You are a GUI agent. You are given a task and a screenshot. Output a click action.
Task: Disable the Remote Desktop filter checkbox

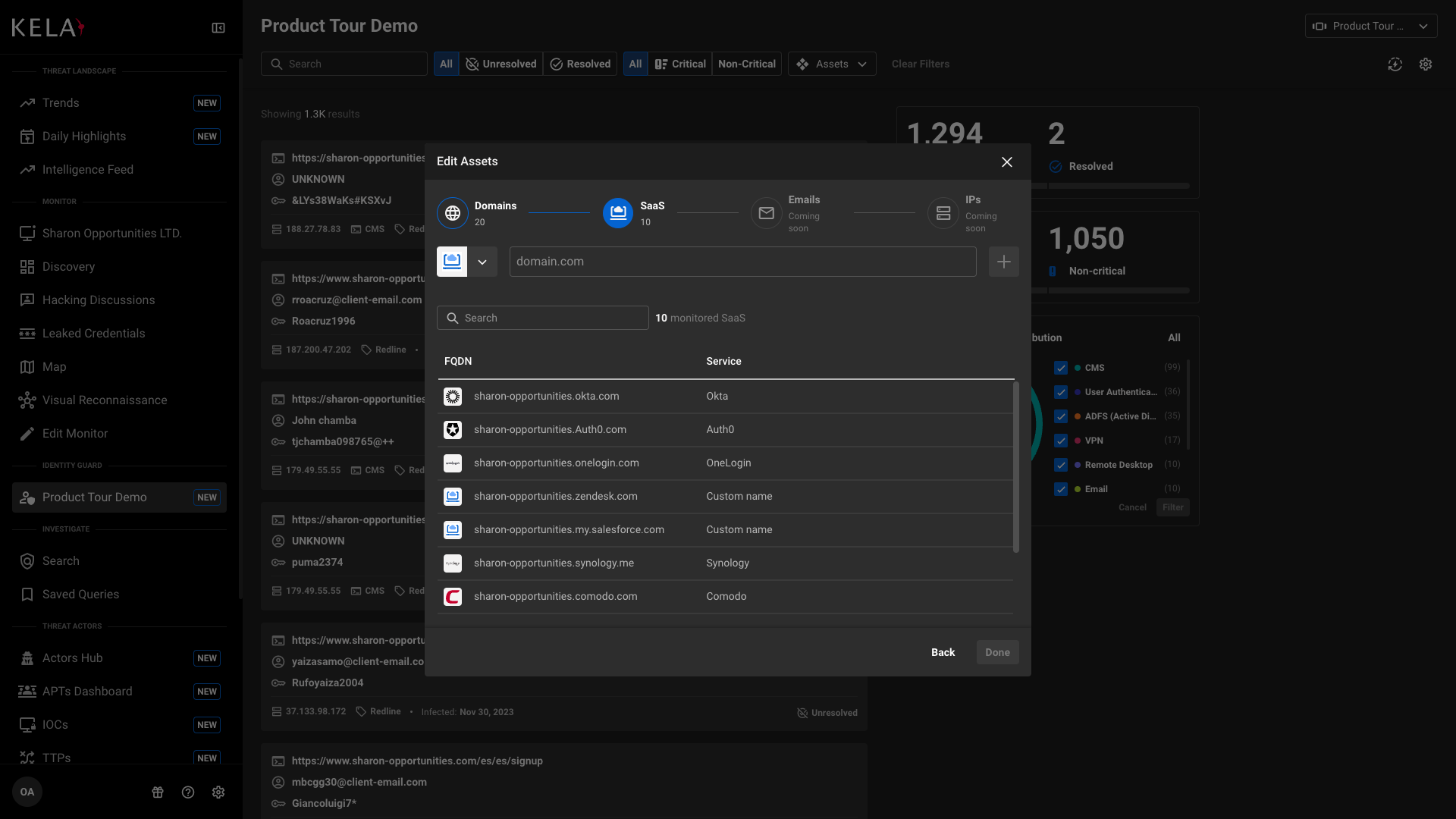coord(1061,465)
